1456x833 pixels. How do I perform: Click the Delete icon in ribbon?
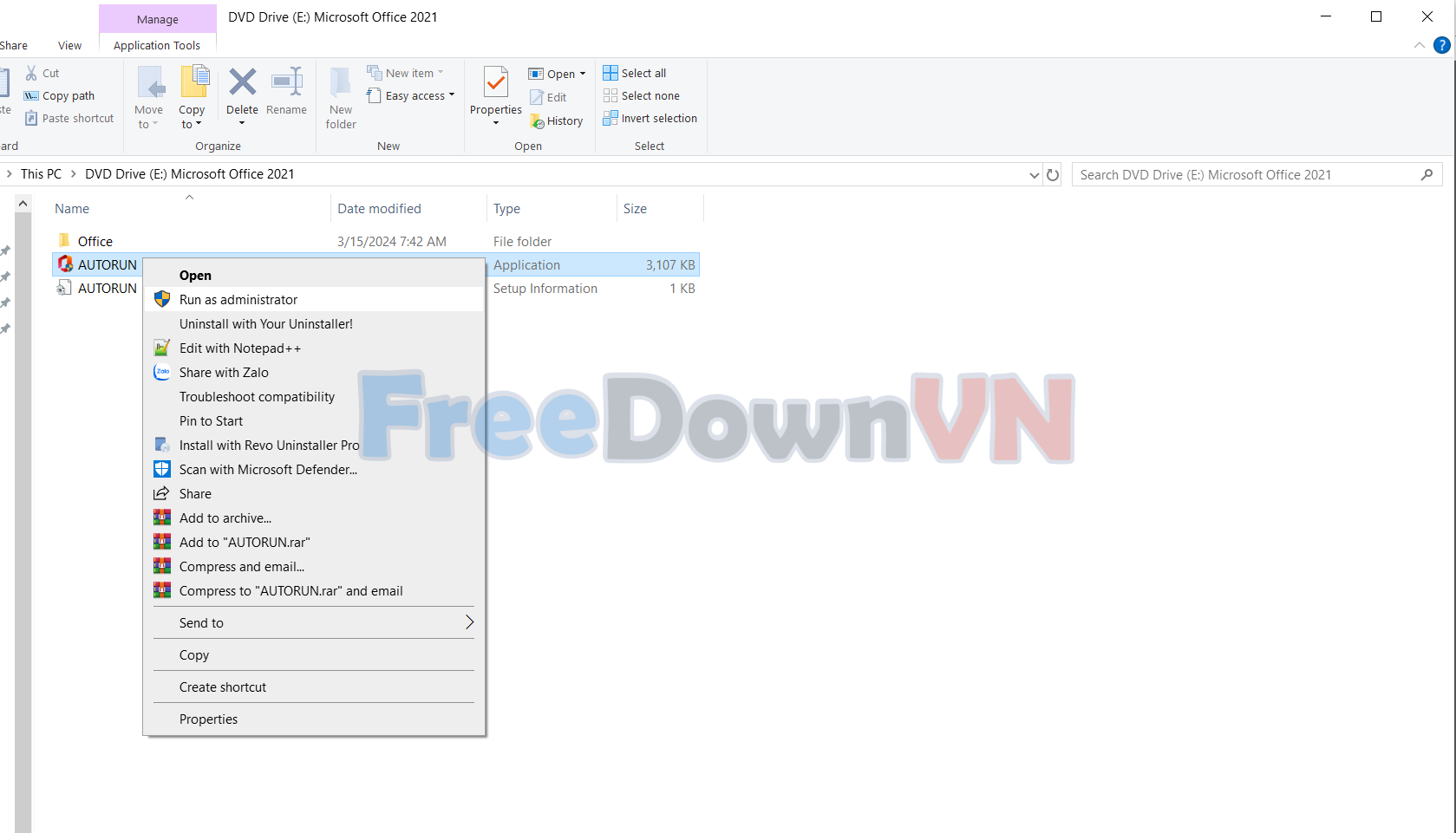242,83
